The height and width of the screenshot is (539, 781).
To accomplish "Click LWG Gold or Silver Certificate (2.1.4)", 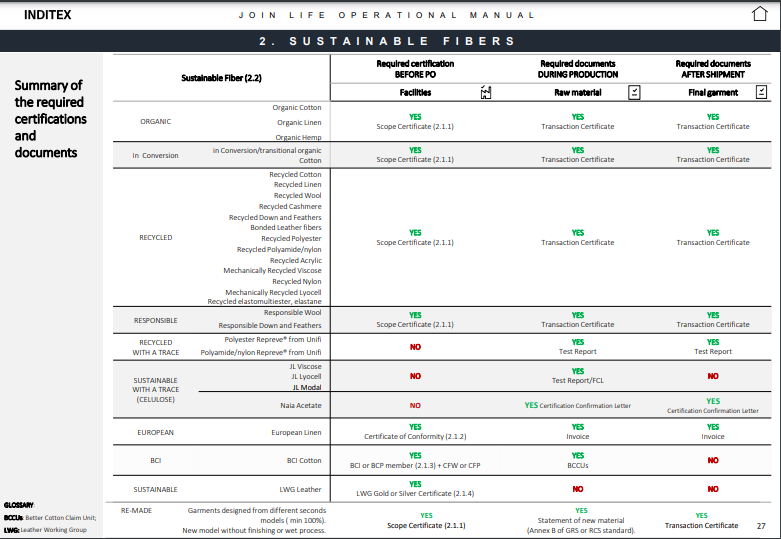I will (x=415, y=493).
